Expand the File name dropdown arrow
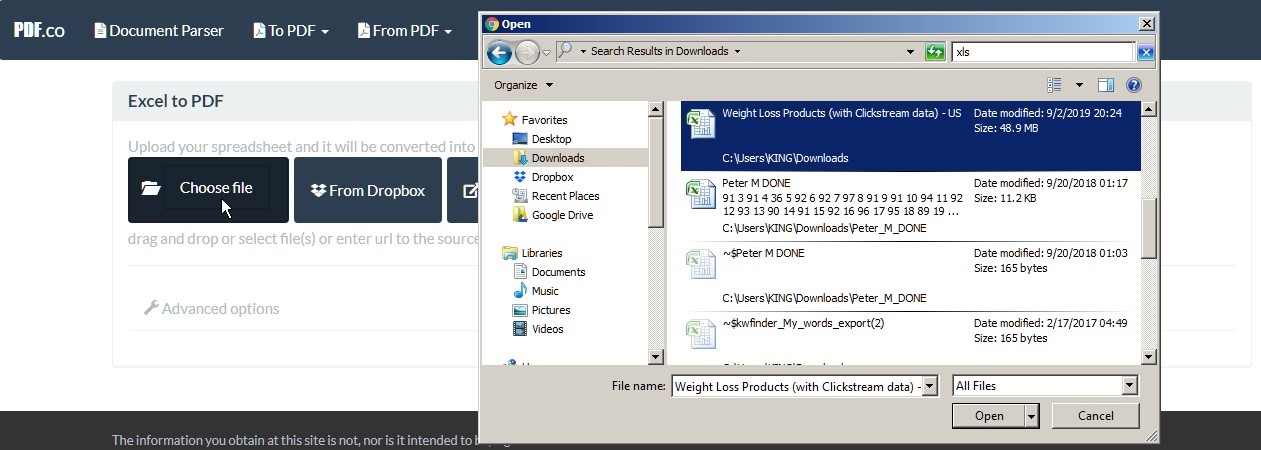This screenshot has width=1261, height=450. pos(930,386)
